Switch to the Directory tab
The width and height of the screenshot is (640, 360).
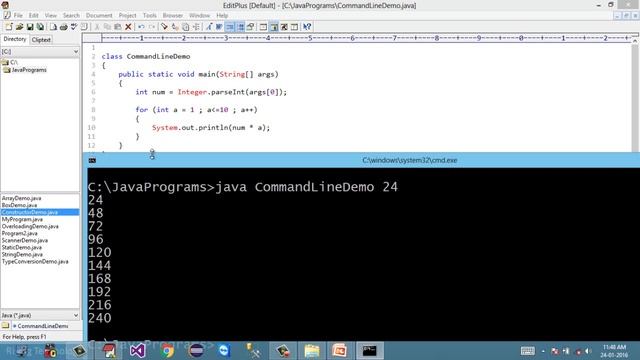tap(15, 39)
